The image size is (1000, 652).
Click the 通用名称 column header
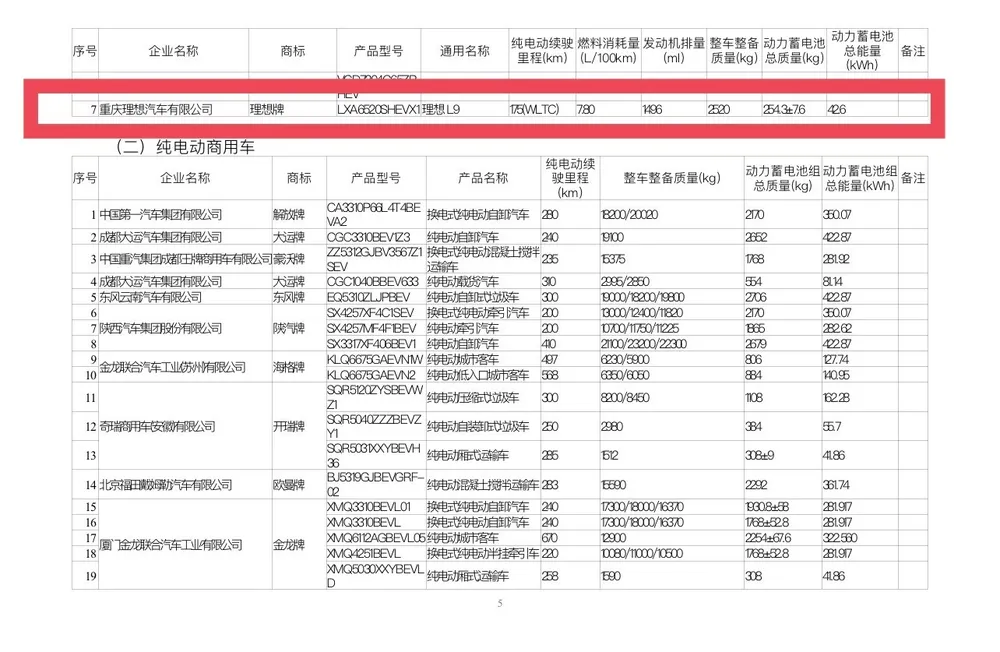point(464,51)
